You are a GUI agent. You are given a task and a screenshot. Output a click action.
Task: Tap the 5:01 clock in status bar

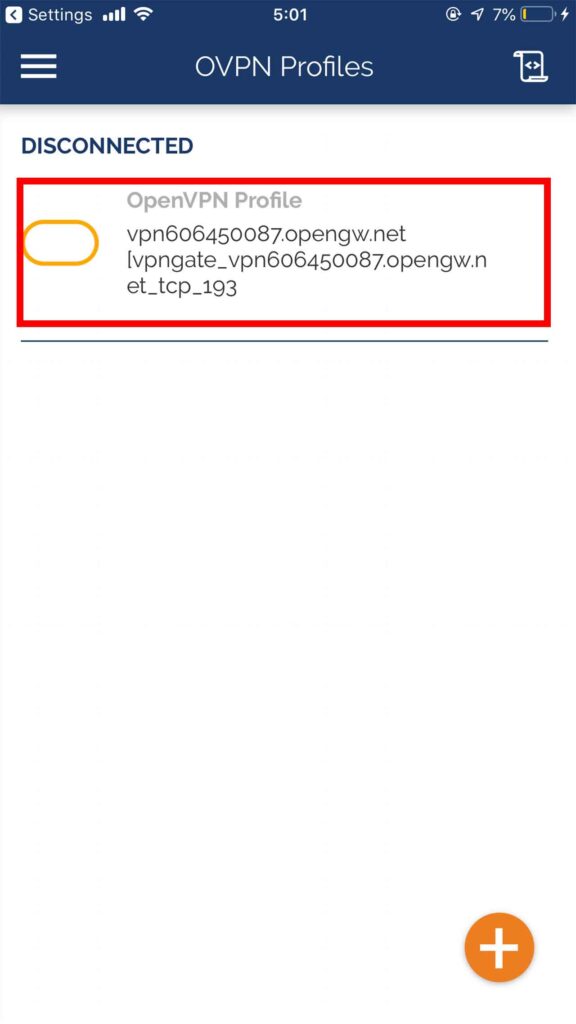(x=290, y=14)
